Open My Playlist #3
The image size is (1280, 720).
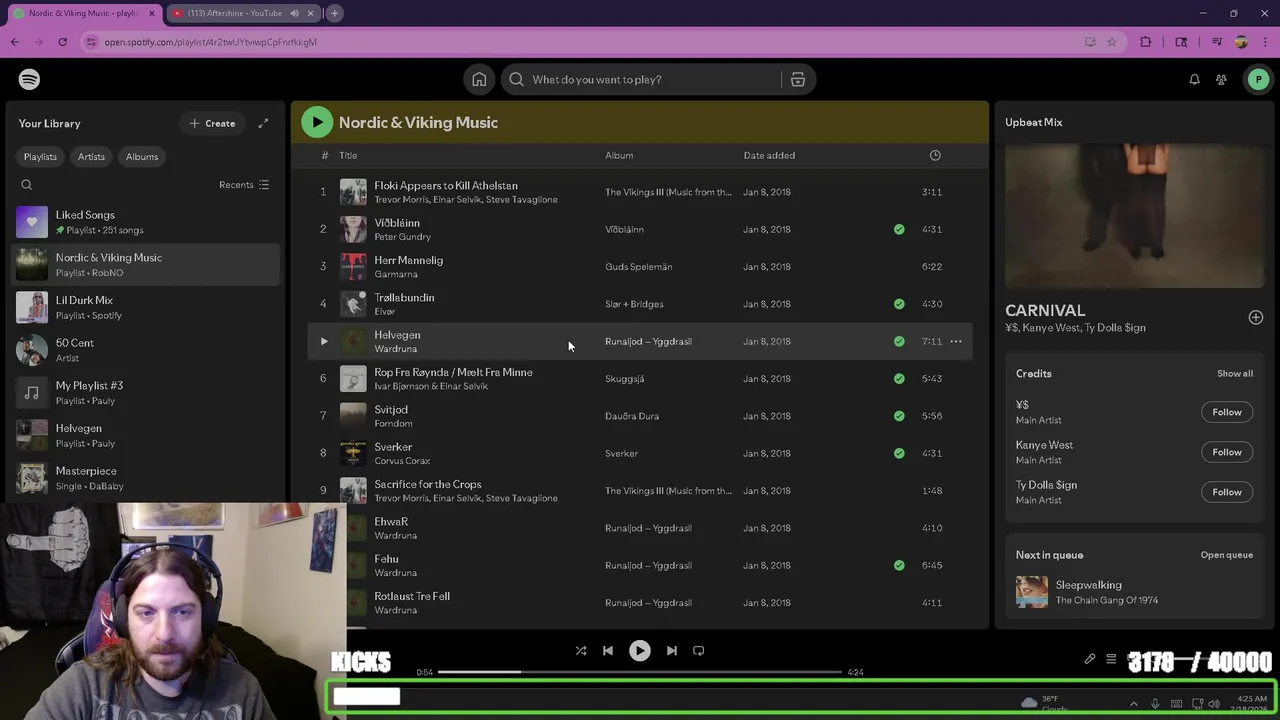(147, 393)
